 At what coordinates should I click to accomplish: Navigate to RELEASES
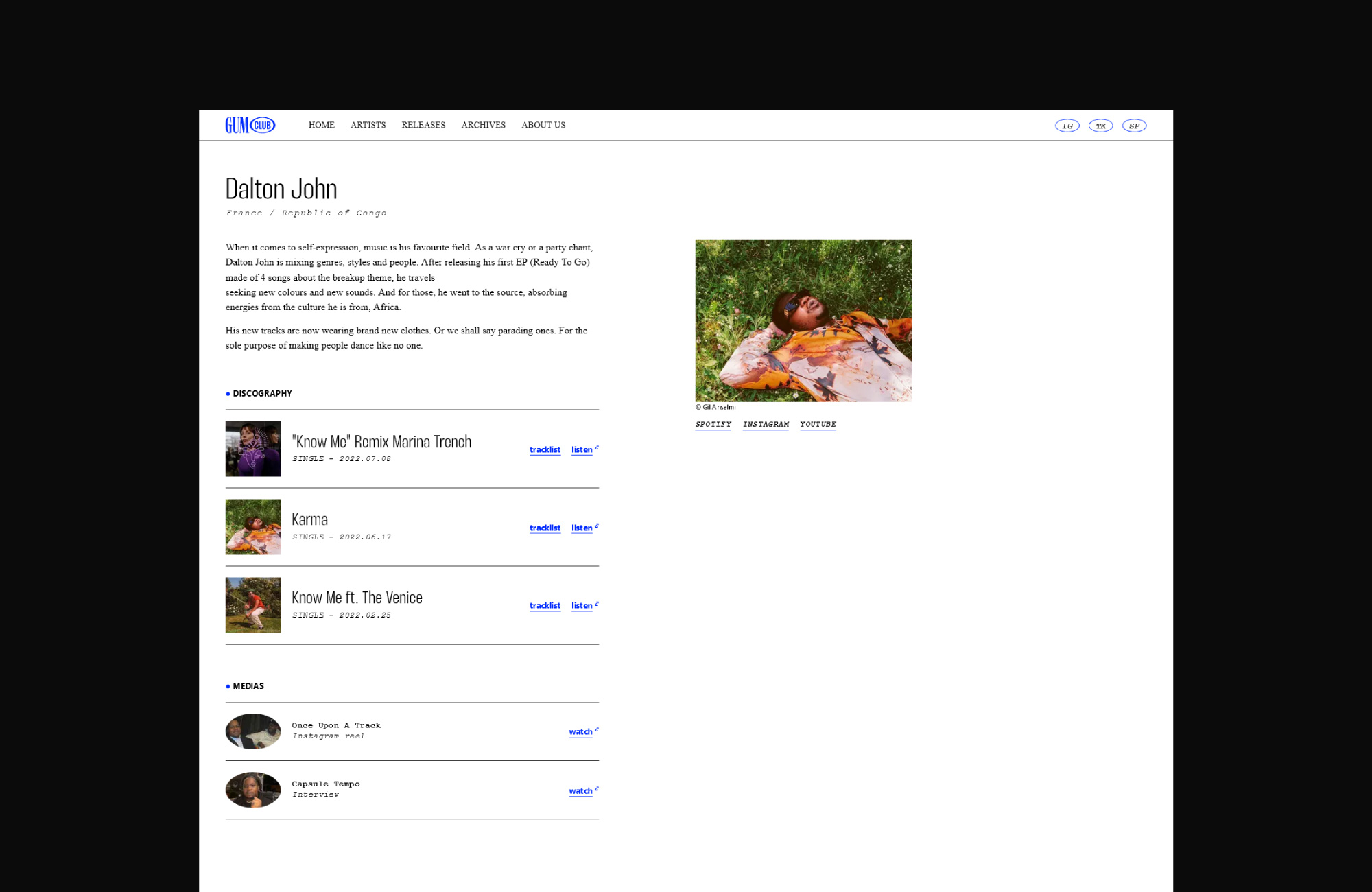pos(423,125)
